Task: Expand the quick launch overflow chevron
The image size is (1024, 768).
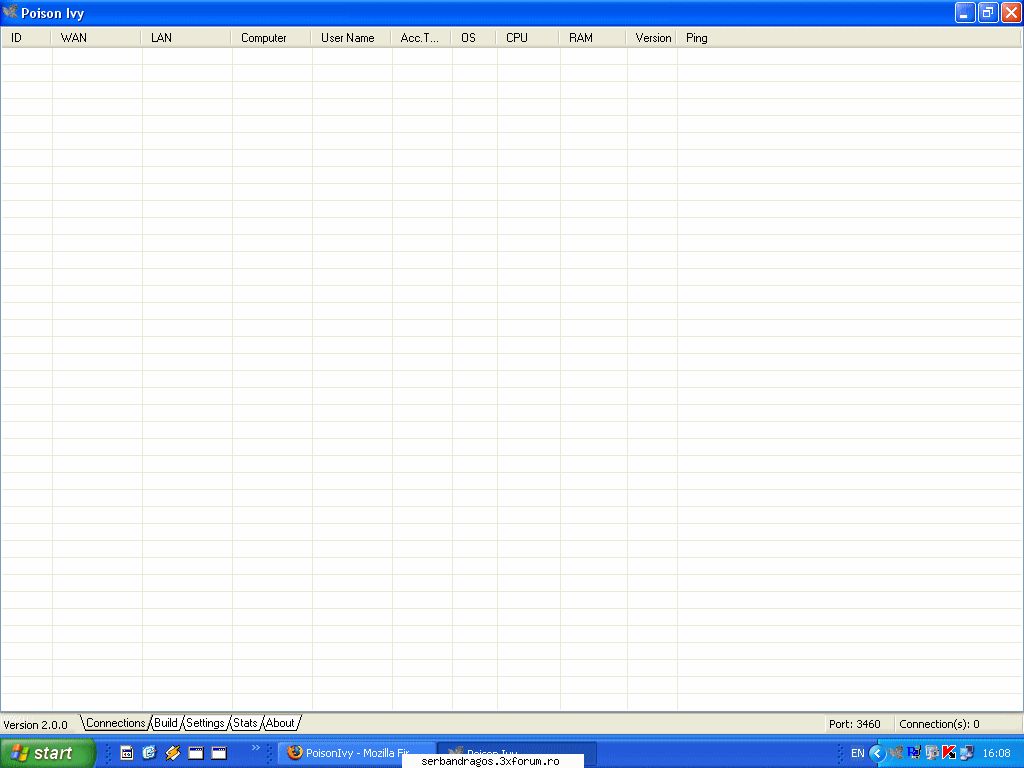Action: [255, 748]
